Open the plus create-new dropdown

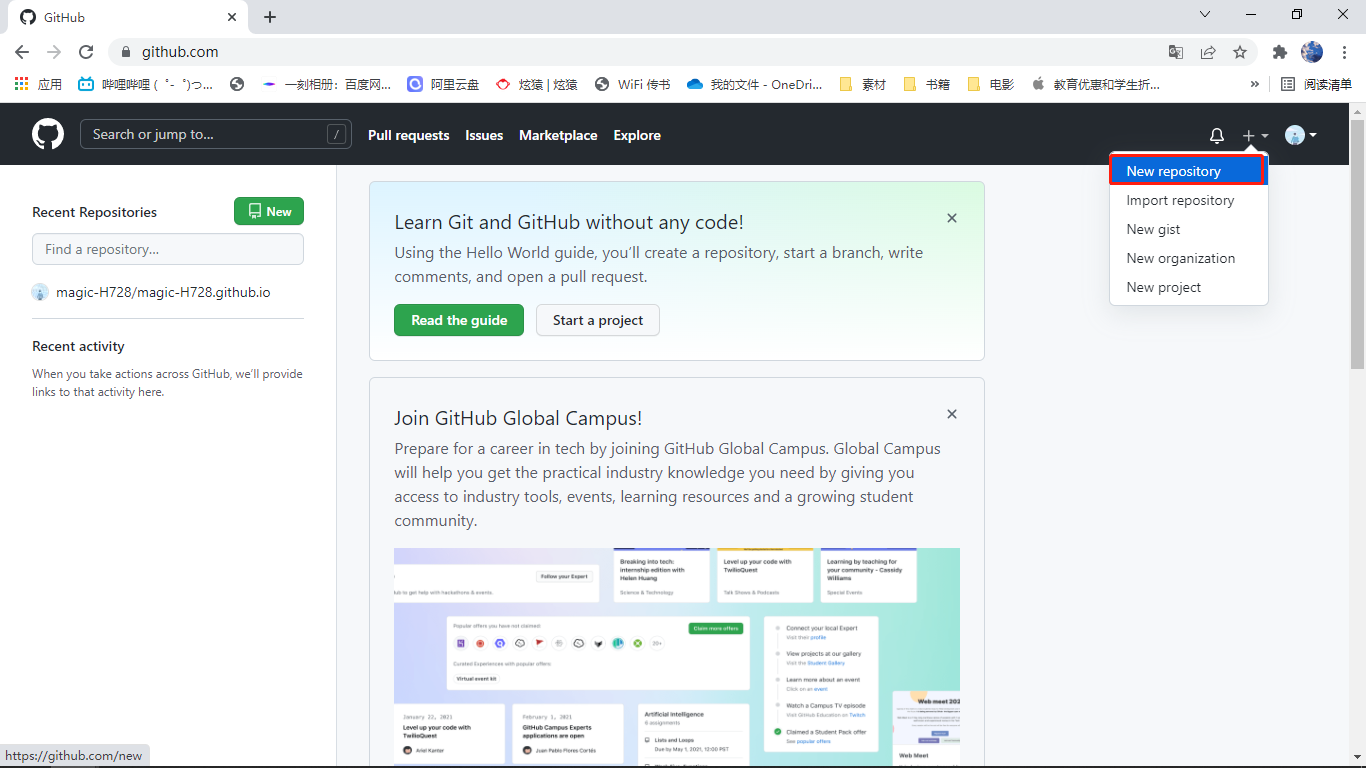point(1255,135)
